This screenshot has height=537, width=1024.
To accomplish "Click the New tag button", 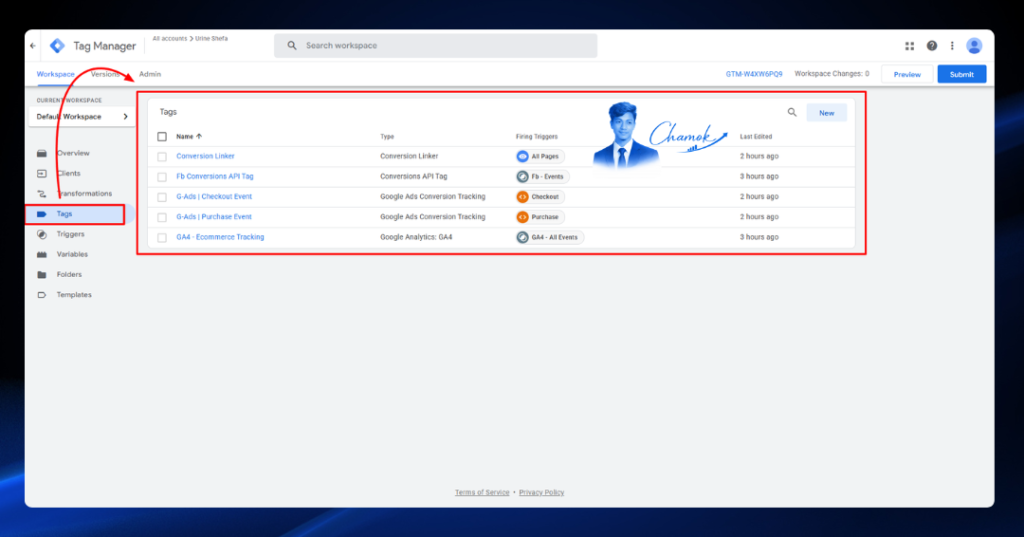I will coord(826,113).
